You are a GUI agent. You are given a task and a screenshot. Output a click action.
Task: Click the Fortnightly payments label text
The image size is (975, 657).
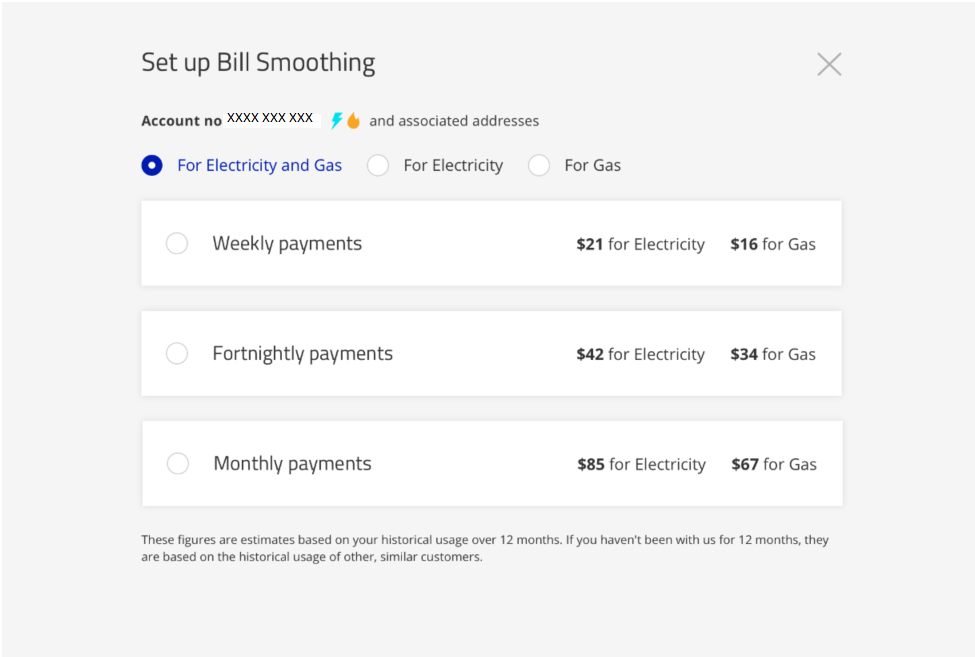[302, 354]
